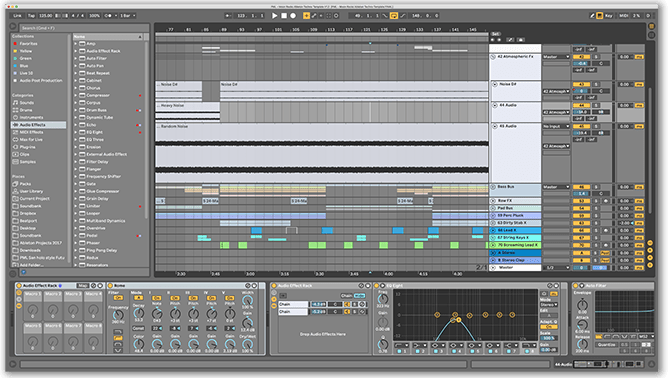Select the Favorites collection

(x=28, y=44)
